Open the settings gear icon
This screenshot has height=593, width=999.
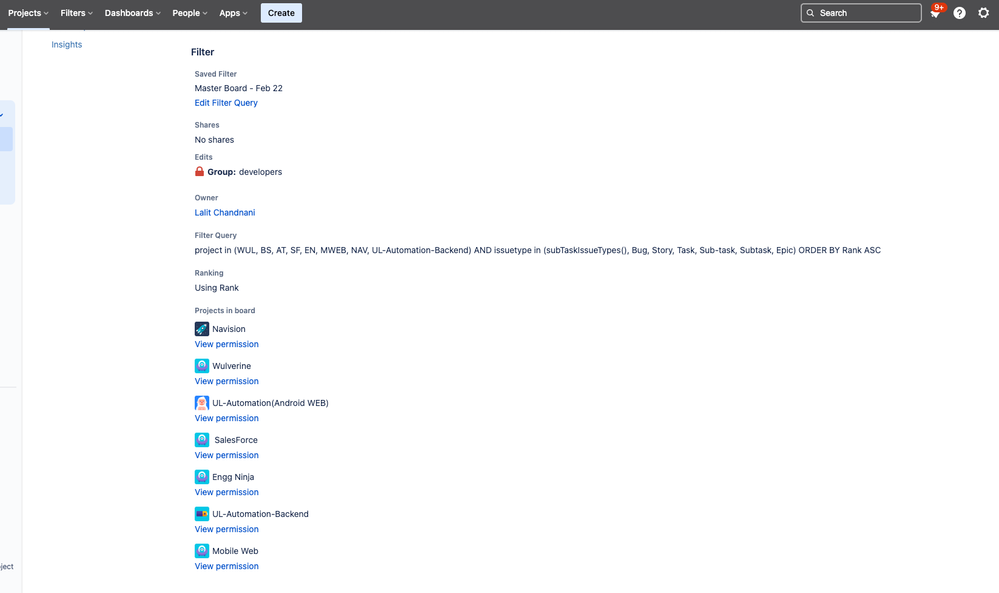pyautogui.click(x=984, y=13)
